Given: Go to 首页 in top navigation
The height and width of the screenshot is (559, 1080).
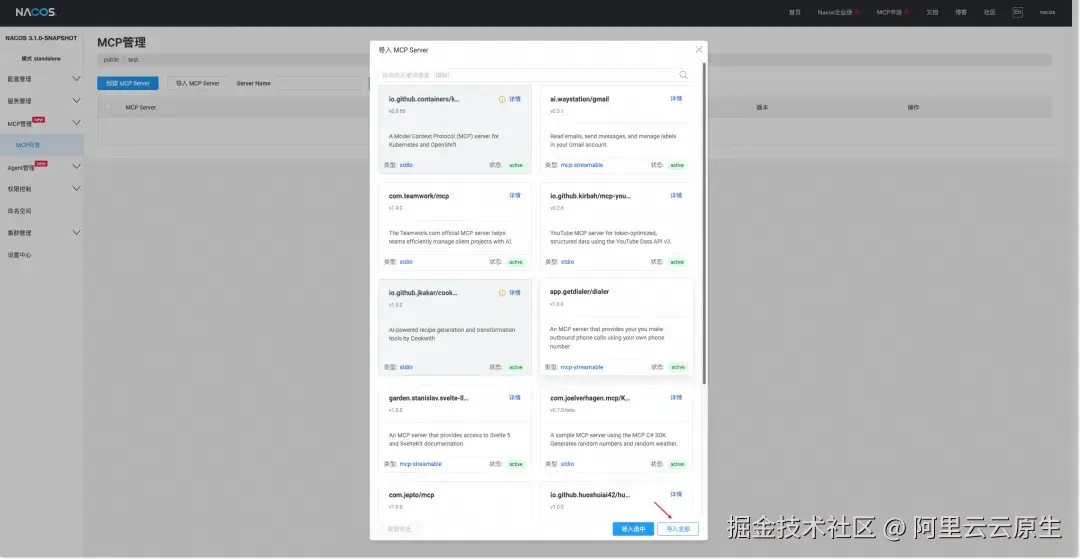Looking at the screenshot, I should pos(795,12).
